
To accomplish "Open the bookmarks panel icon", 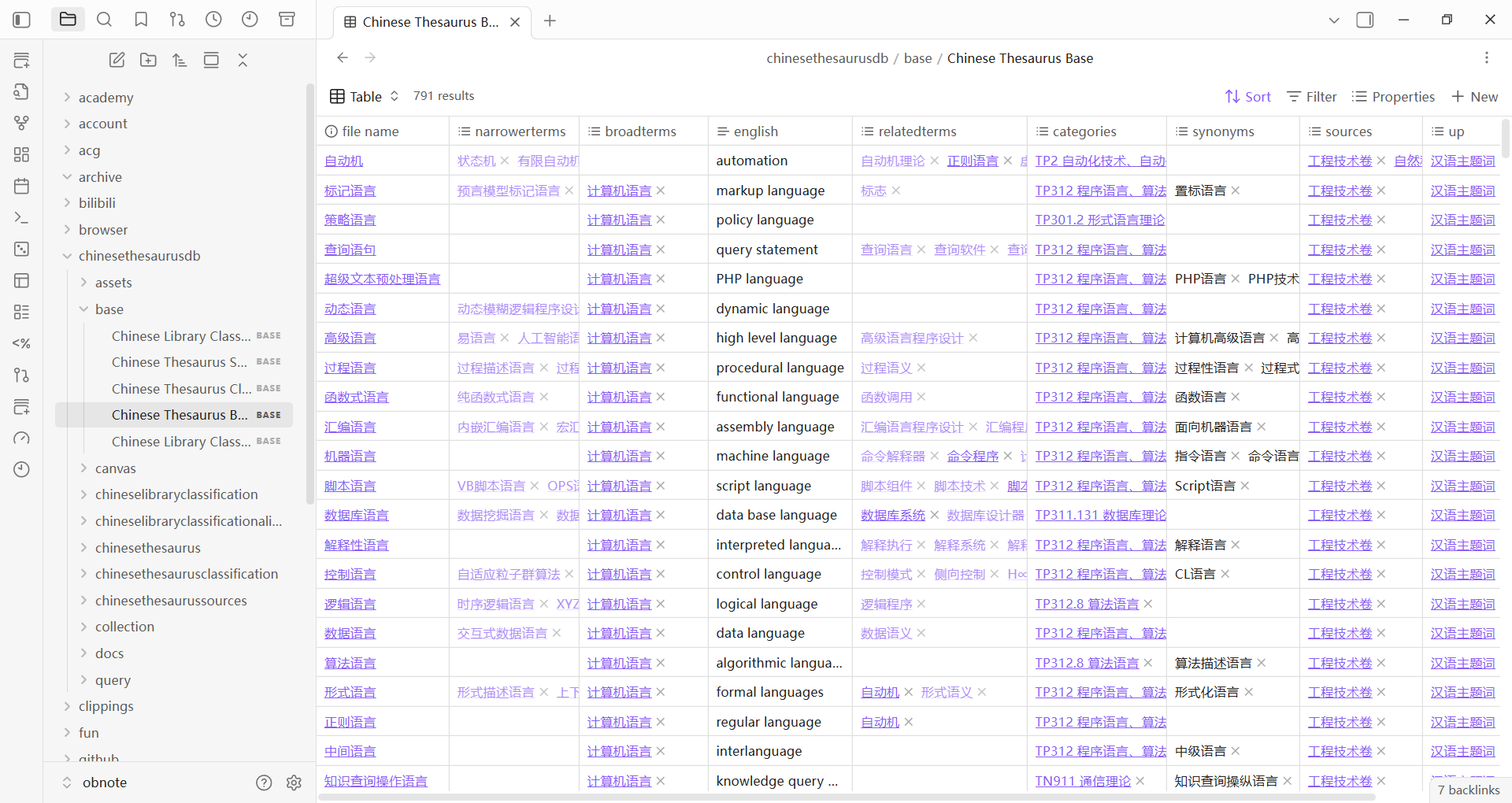I will (141, 20).
